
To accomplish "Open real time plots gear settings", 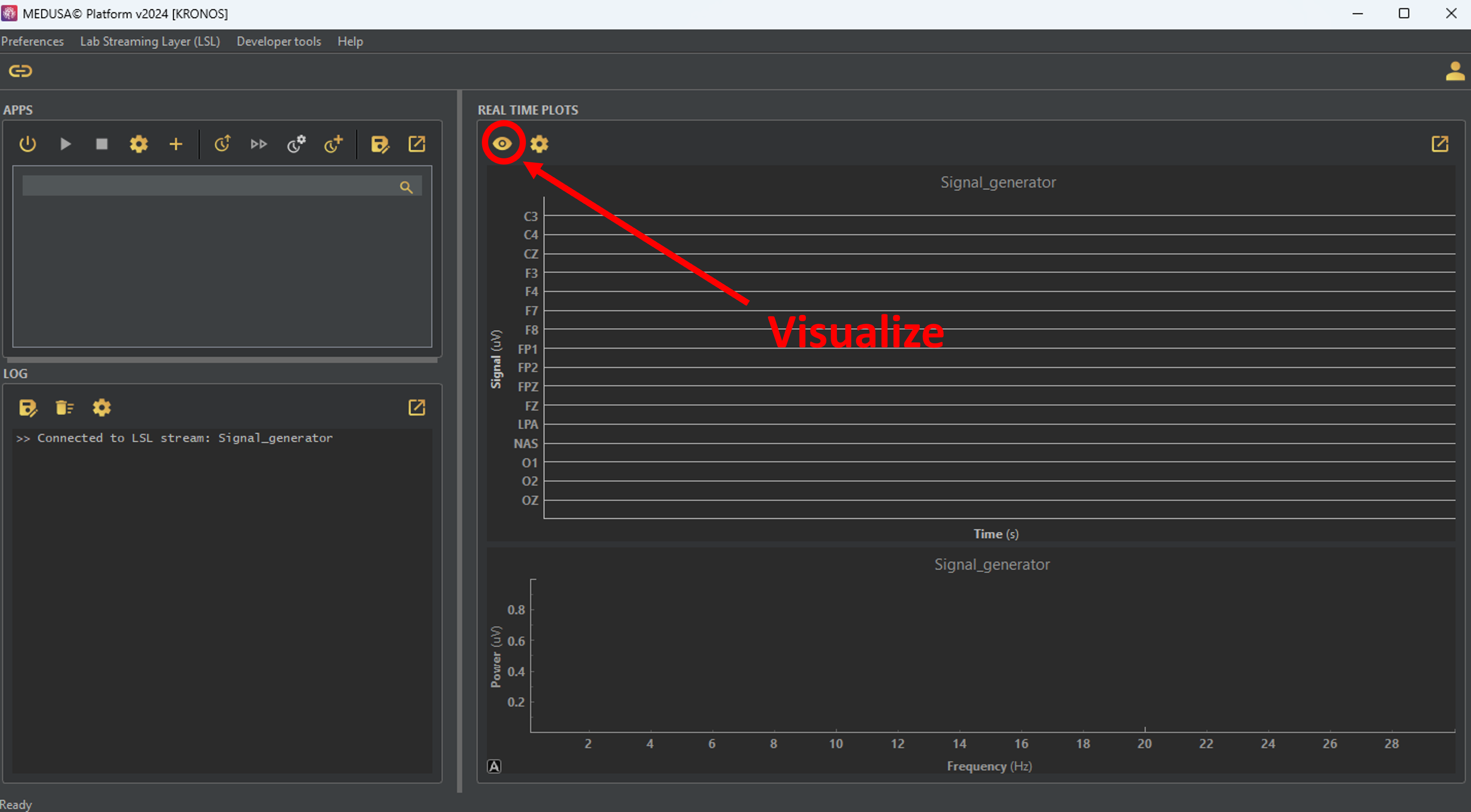I will (539, 144).
